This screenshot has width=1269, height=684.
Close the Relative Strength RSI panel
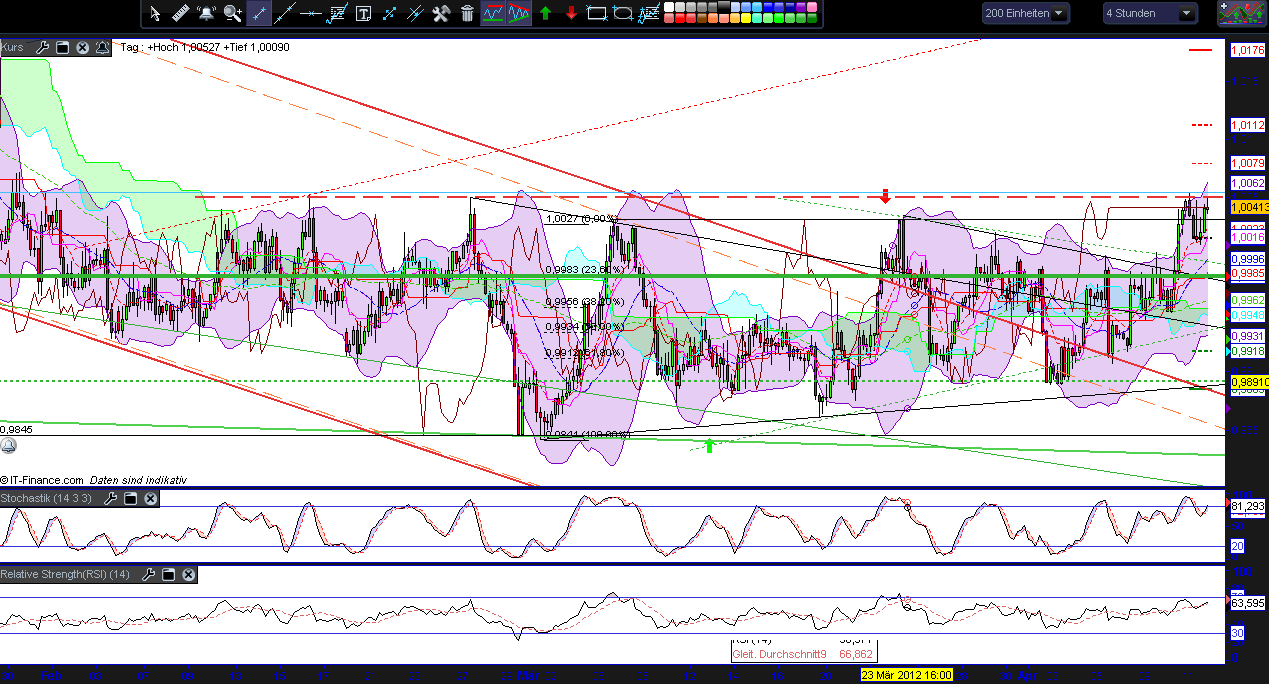coord(188,574)
